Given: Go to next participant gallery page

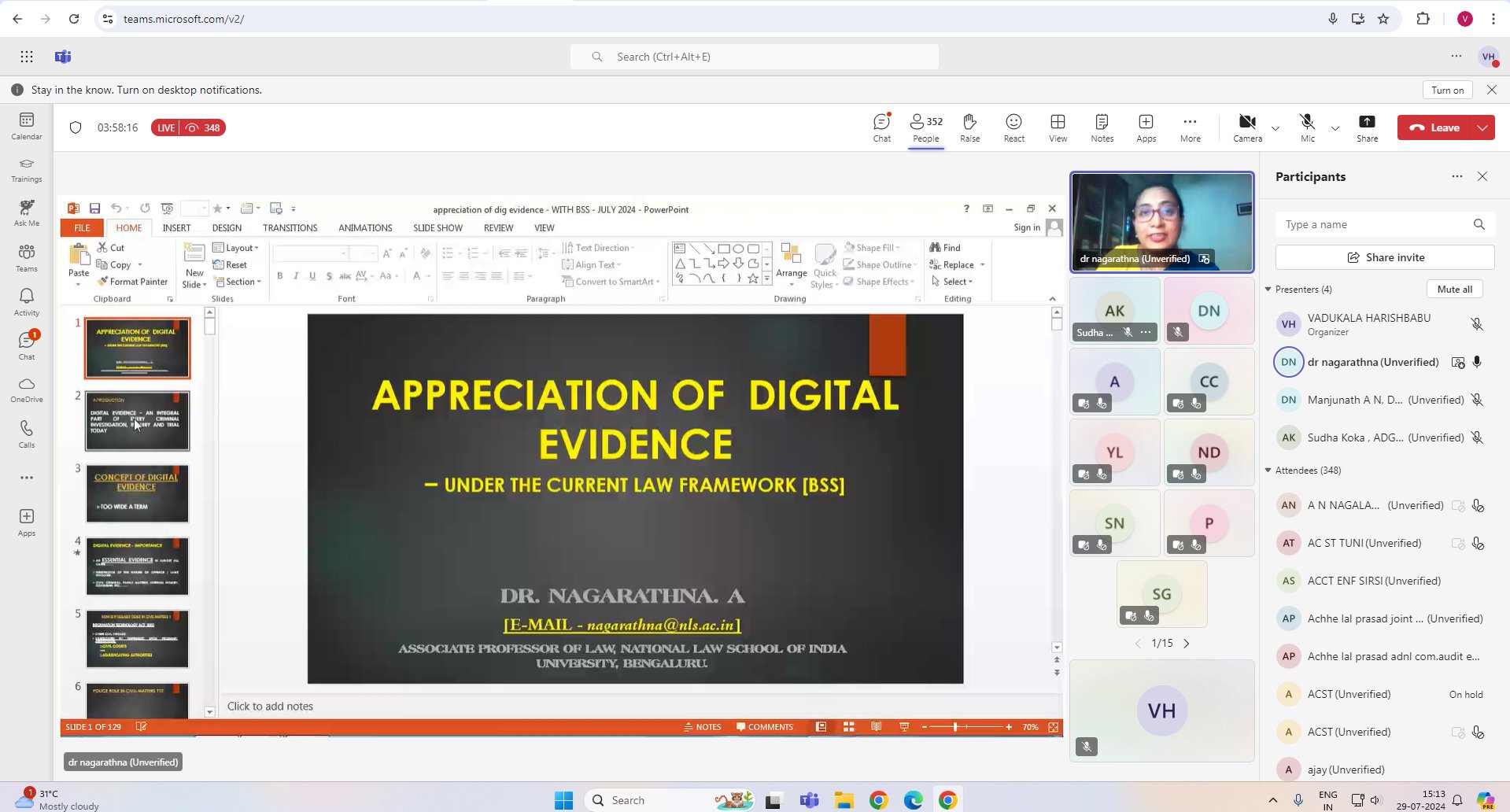Looking at the screenshot, I should coord(1187,644).
